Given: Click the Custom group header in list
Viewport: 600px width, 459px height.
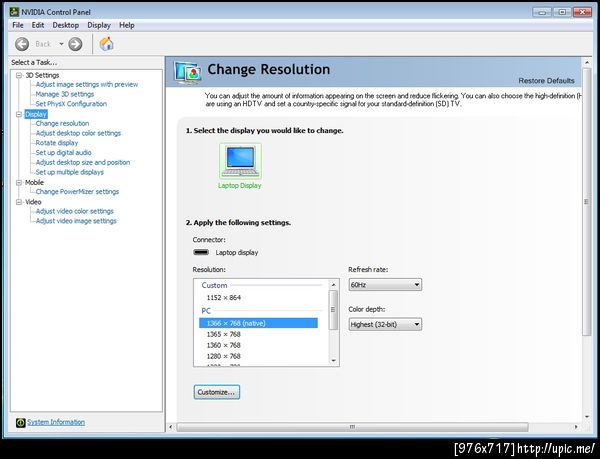Looking at the screenshot, I should point(214,285).
